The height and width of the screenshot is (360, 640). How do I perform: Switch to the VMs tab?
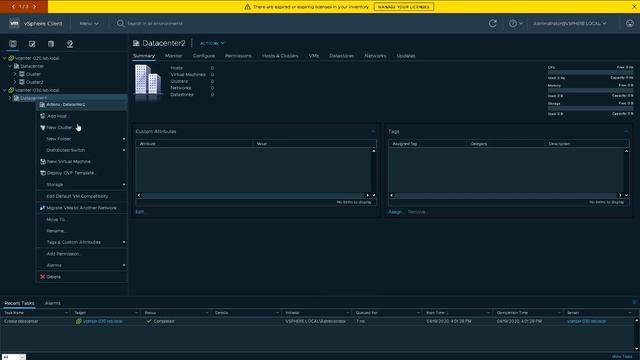[x=313, y=56]
